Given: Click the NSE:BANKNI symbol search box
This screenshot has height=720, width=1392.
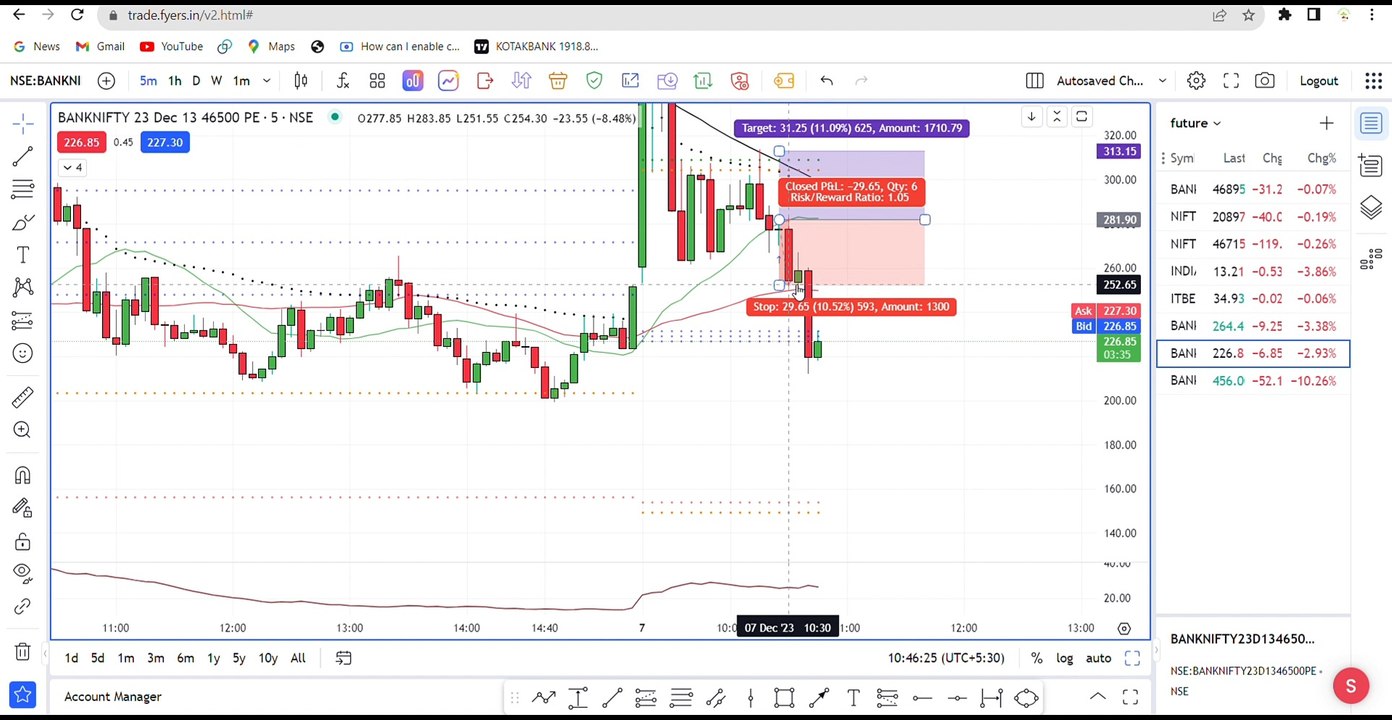Looking at the screenshot, I should pyautogui.click(x=46, y=81).
